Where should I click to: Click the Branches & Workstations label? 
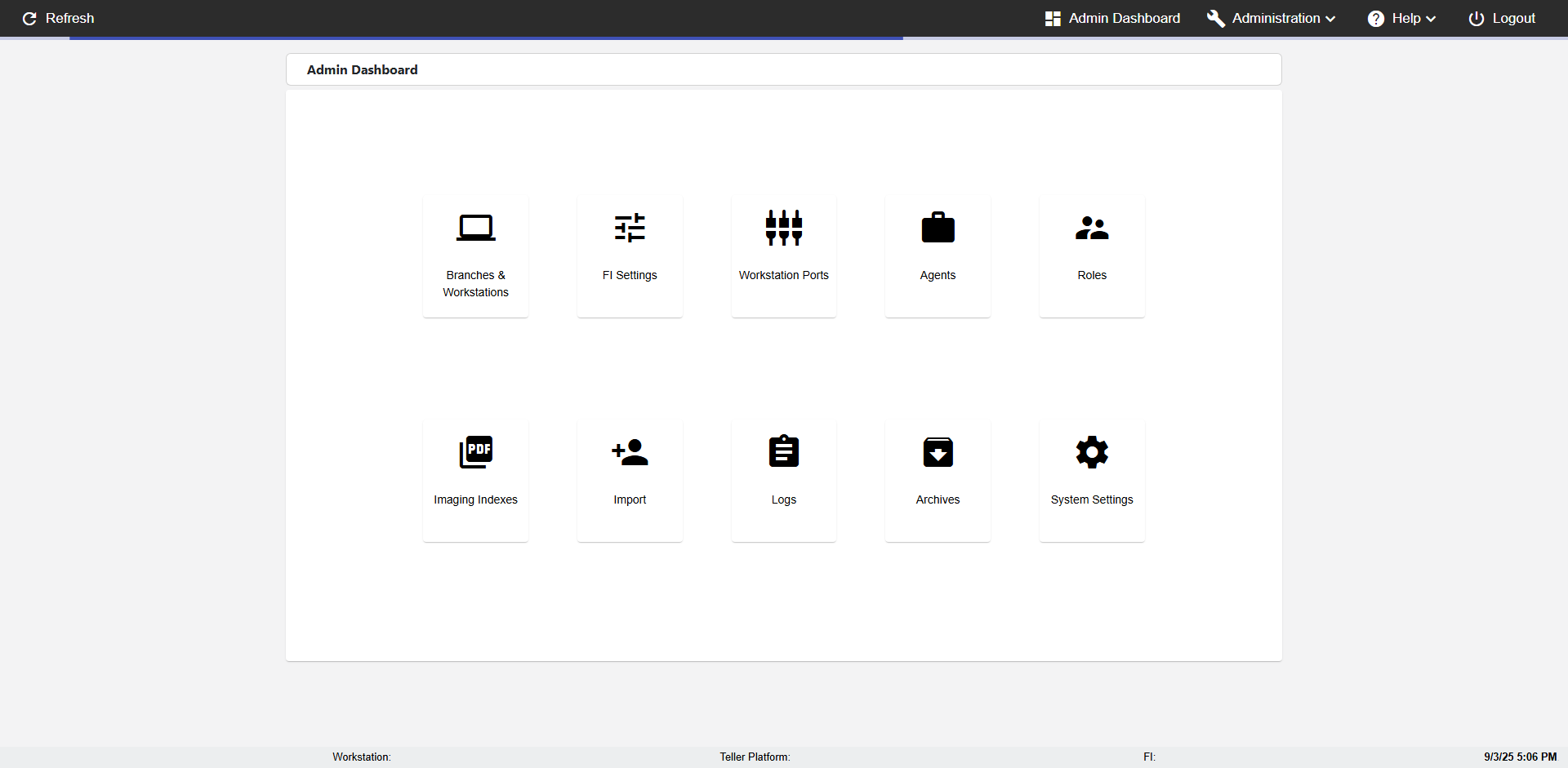pos(475,284)
